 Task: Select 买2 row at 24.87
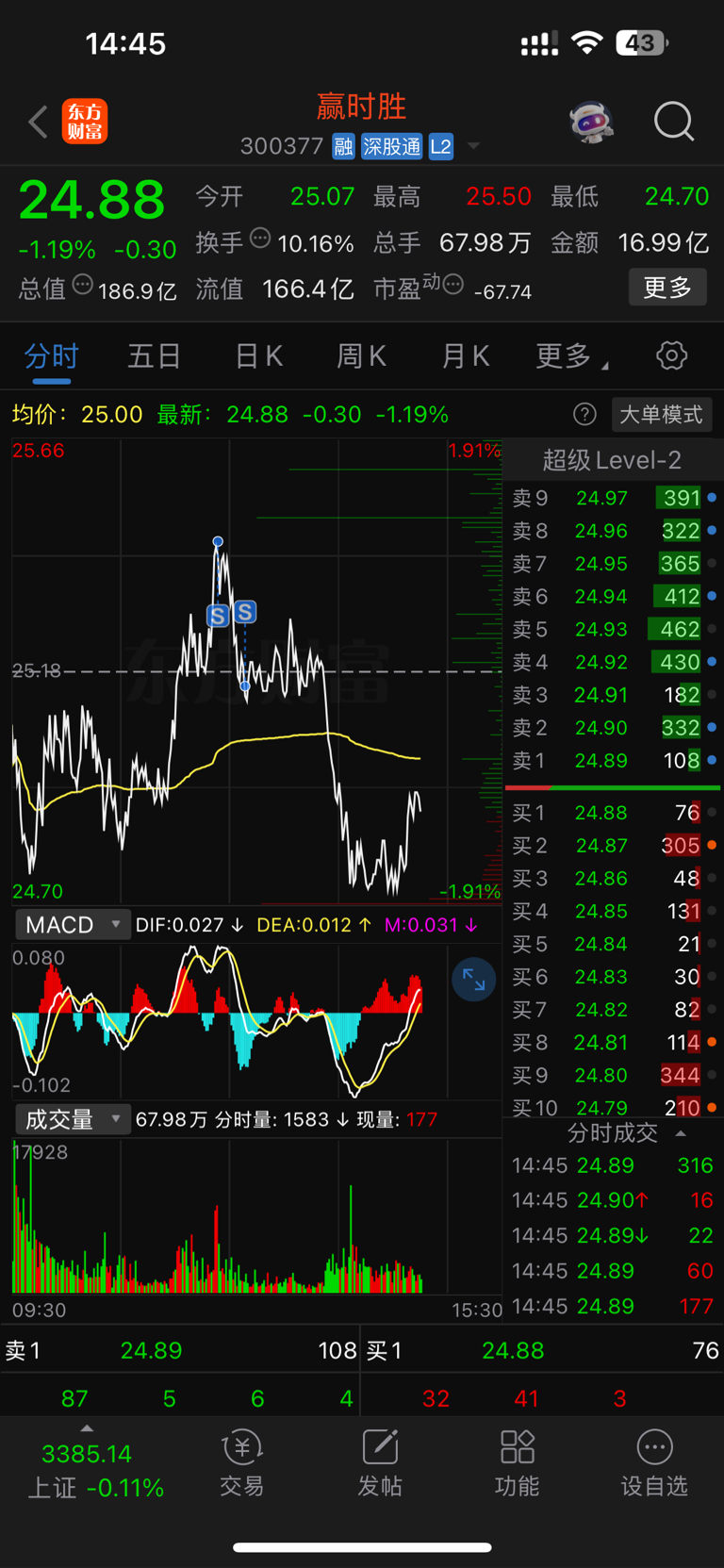(614, 846)
